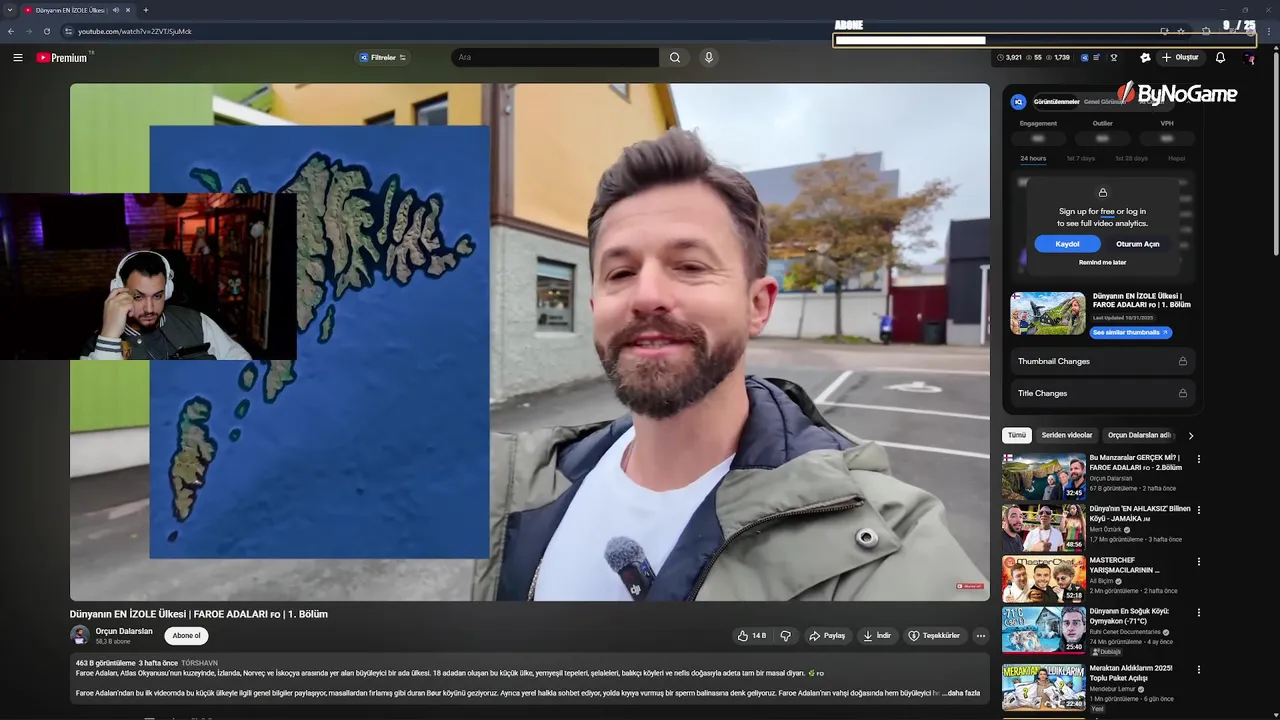Click the search magnifier button
The image size is (1280, 720).
coord(675,57)
